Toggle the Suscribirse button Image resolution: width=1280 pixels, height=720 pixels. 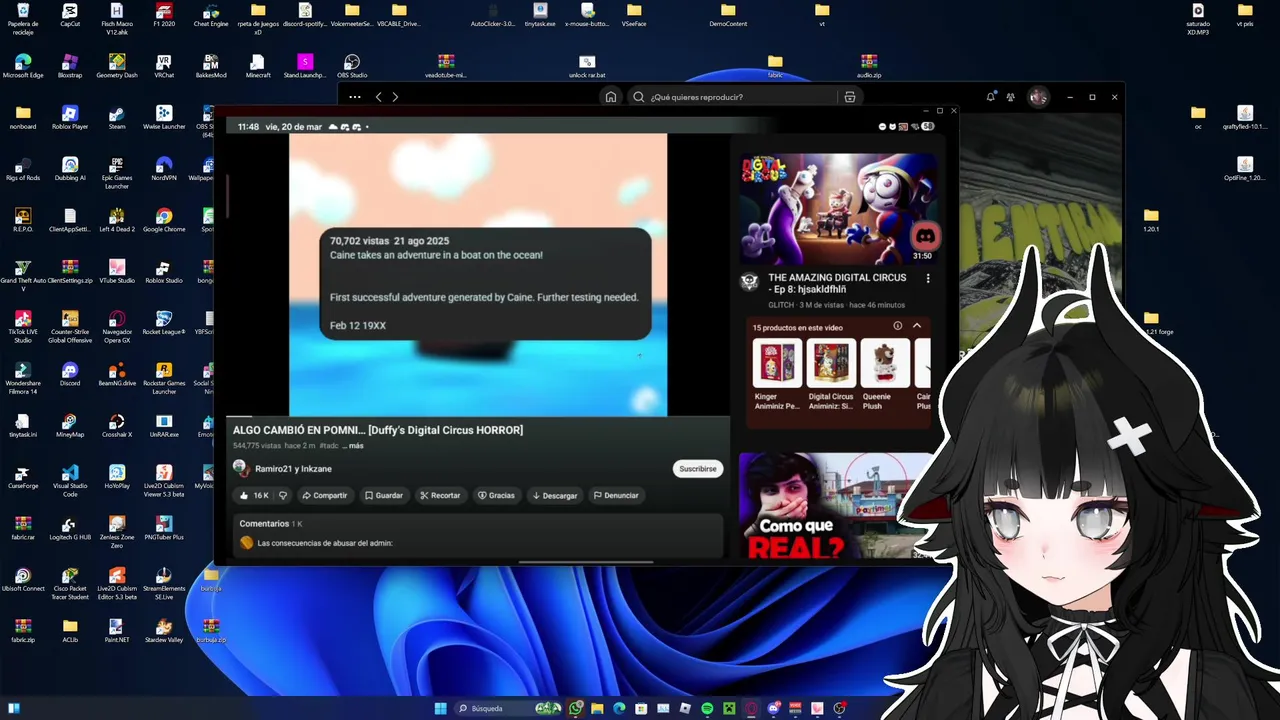697,469
